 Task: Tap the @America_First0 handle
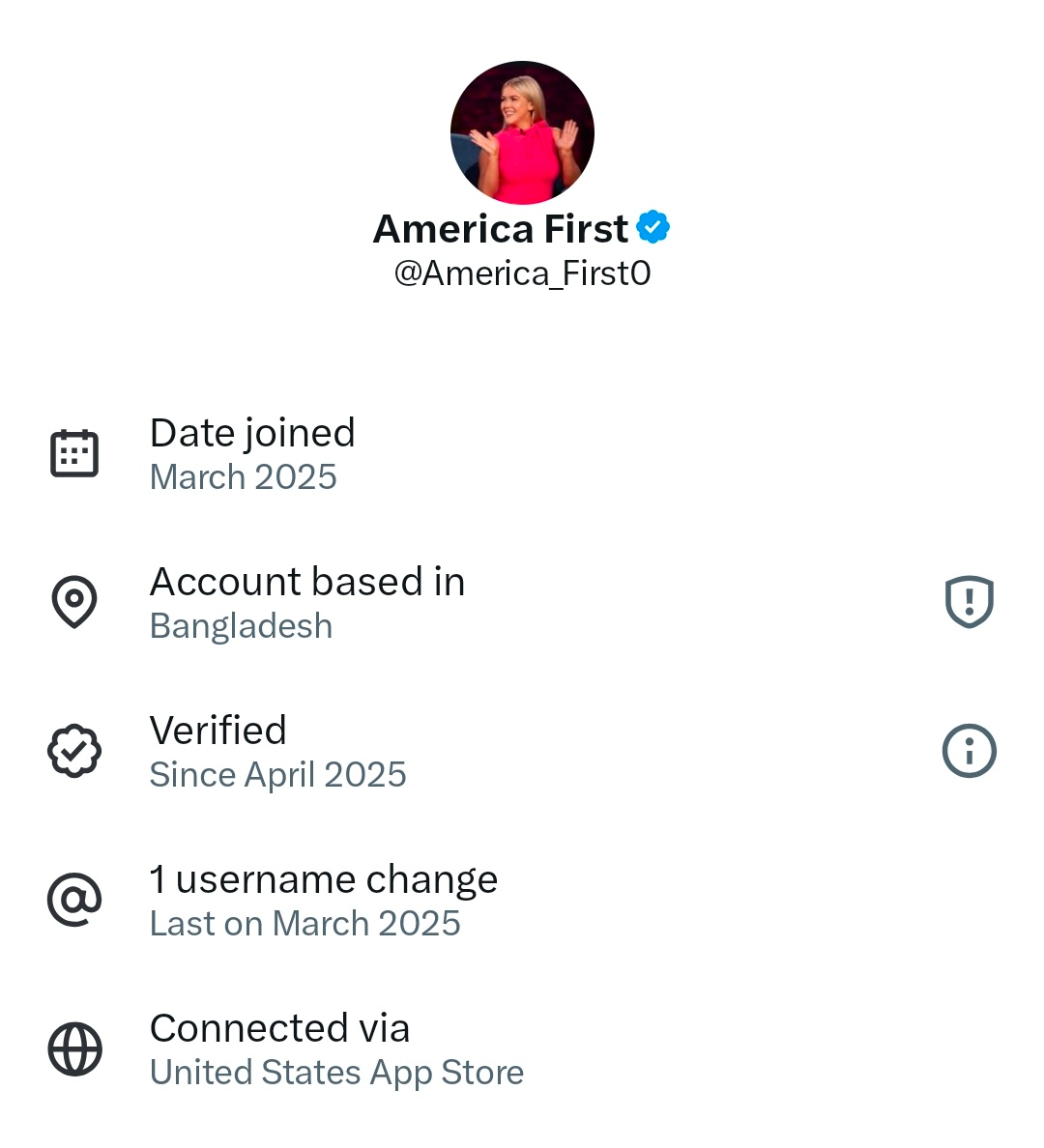coord(522,273)
